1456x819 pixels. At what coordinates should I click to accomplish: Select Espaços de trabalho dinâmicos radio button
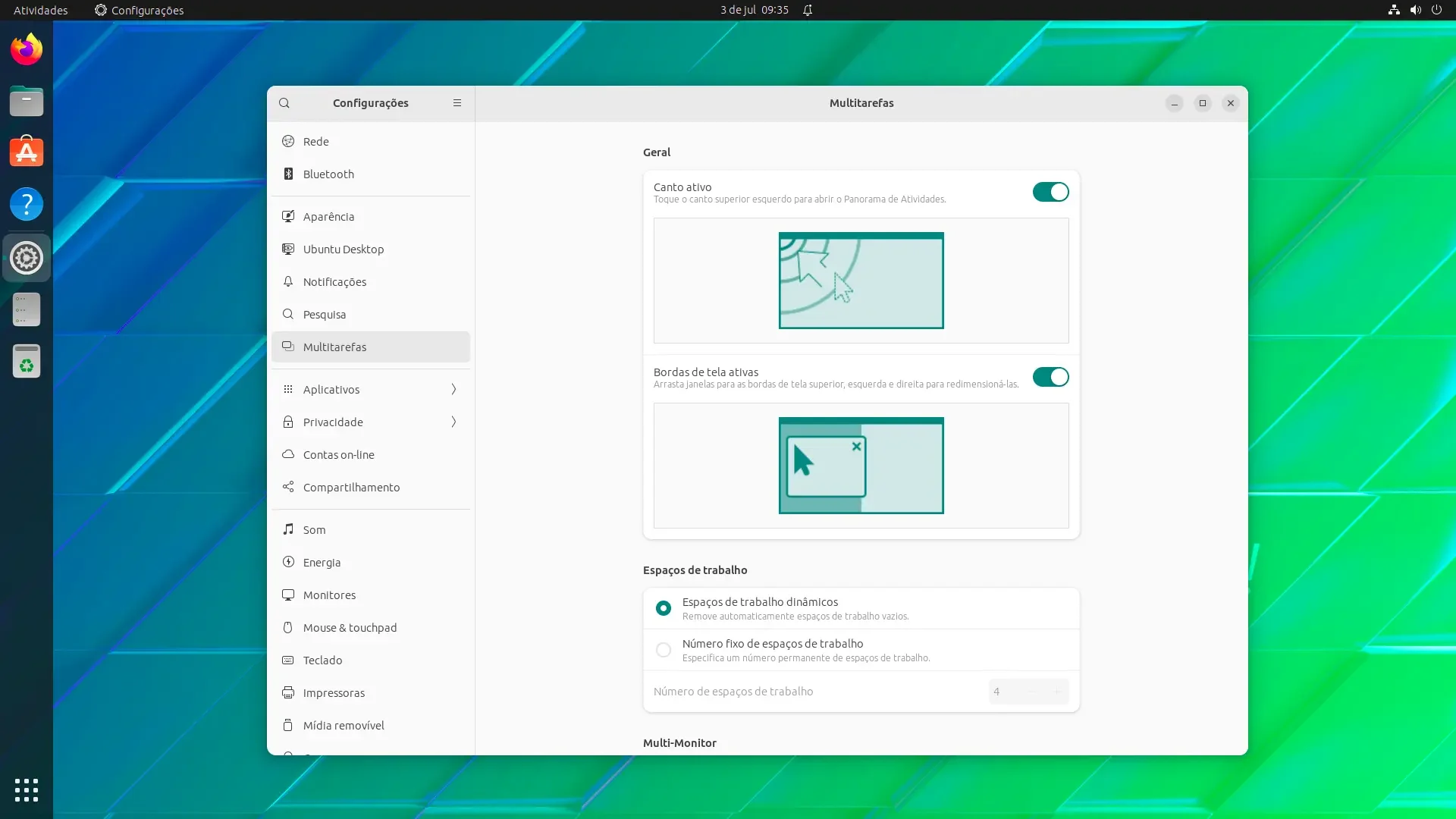pyautogui.click(x=664, y=608)
